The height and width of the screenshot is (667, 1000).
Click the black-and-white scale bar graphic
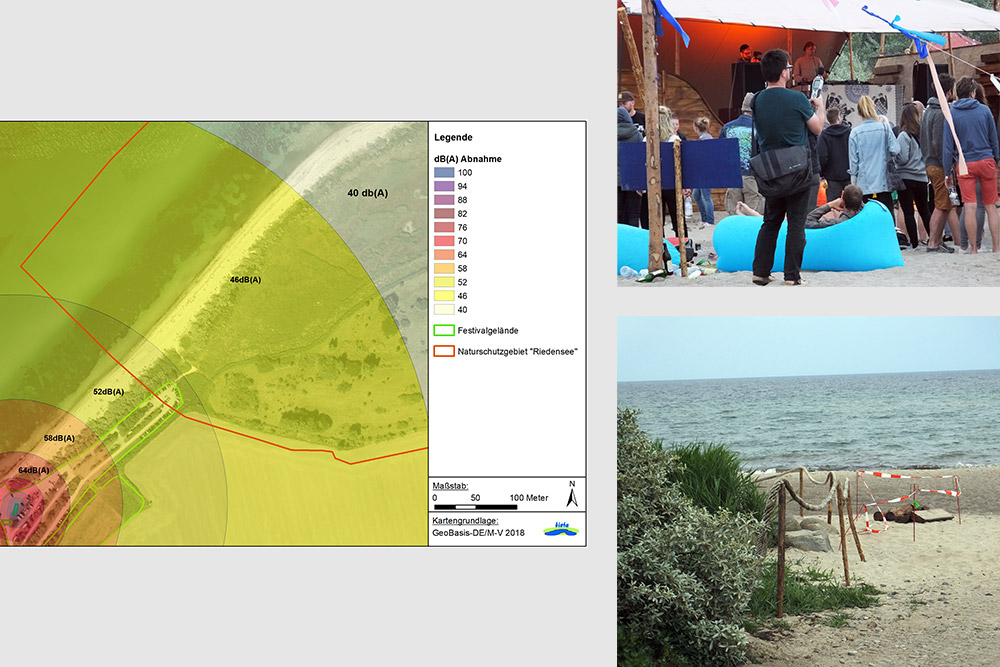[x=475, y=507]
